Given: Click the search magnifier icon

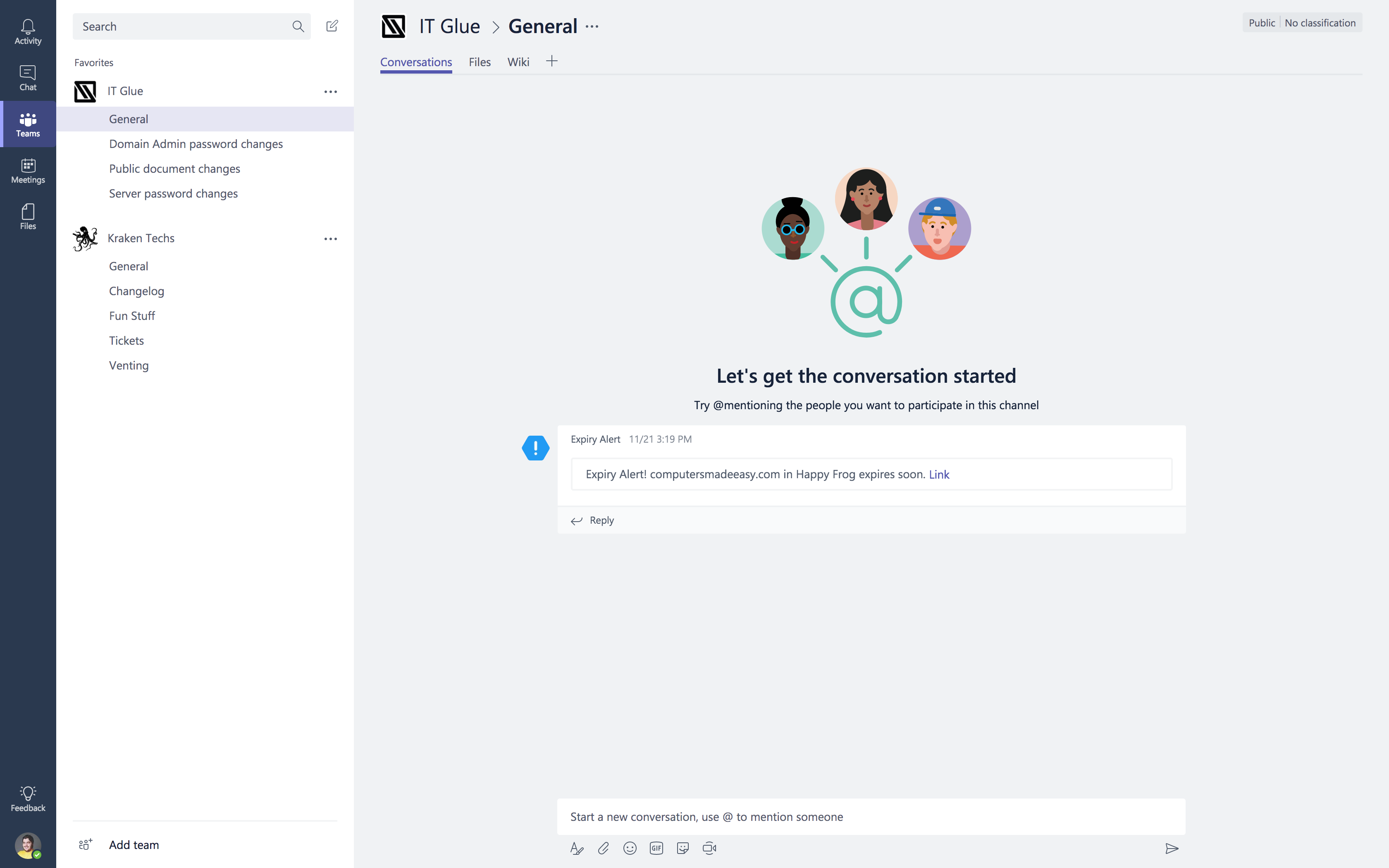Looking at the screenshot, I should coord(298,26).
